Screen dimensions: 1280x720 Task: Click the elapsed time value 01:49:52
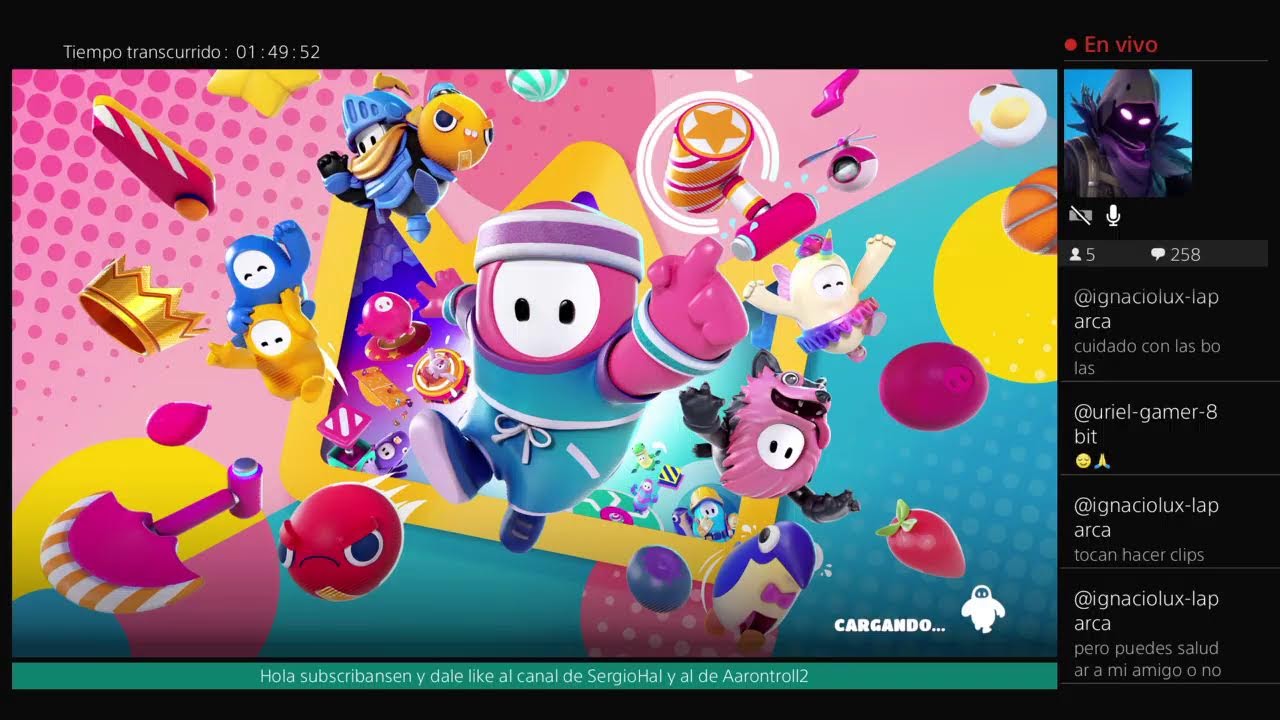tap(279, 52)
